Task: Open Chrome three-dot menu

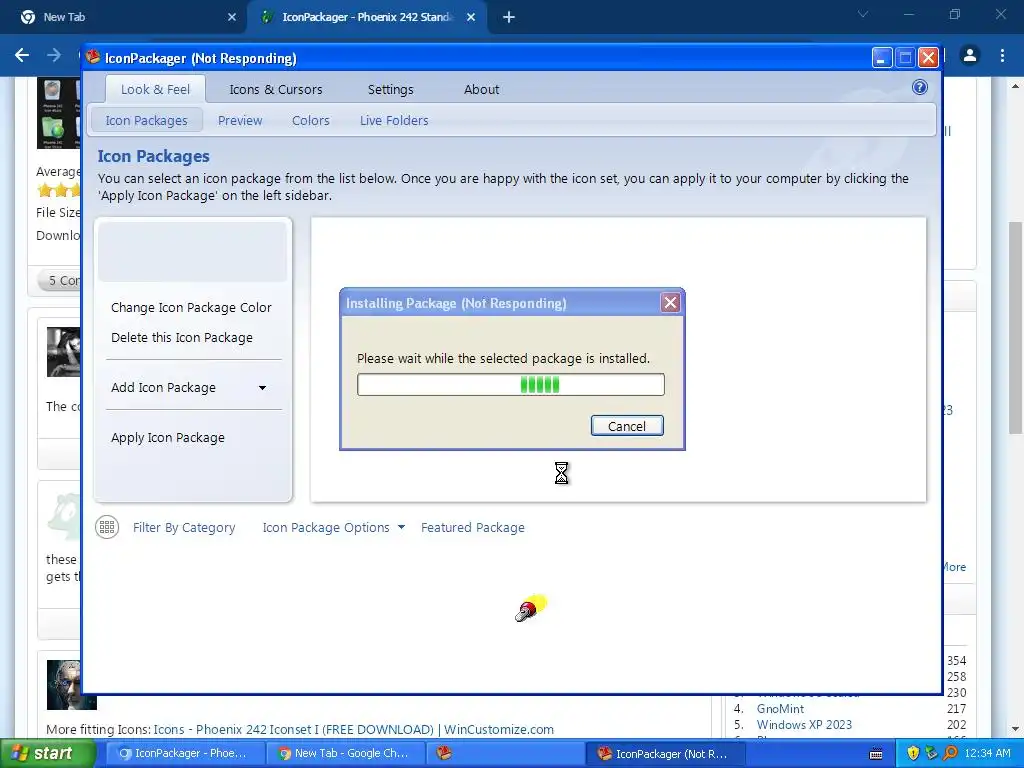Action: tap(1002, 56)
